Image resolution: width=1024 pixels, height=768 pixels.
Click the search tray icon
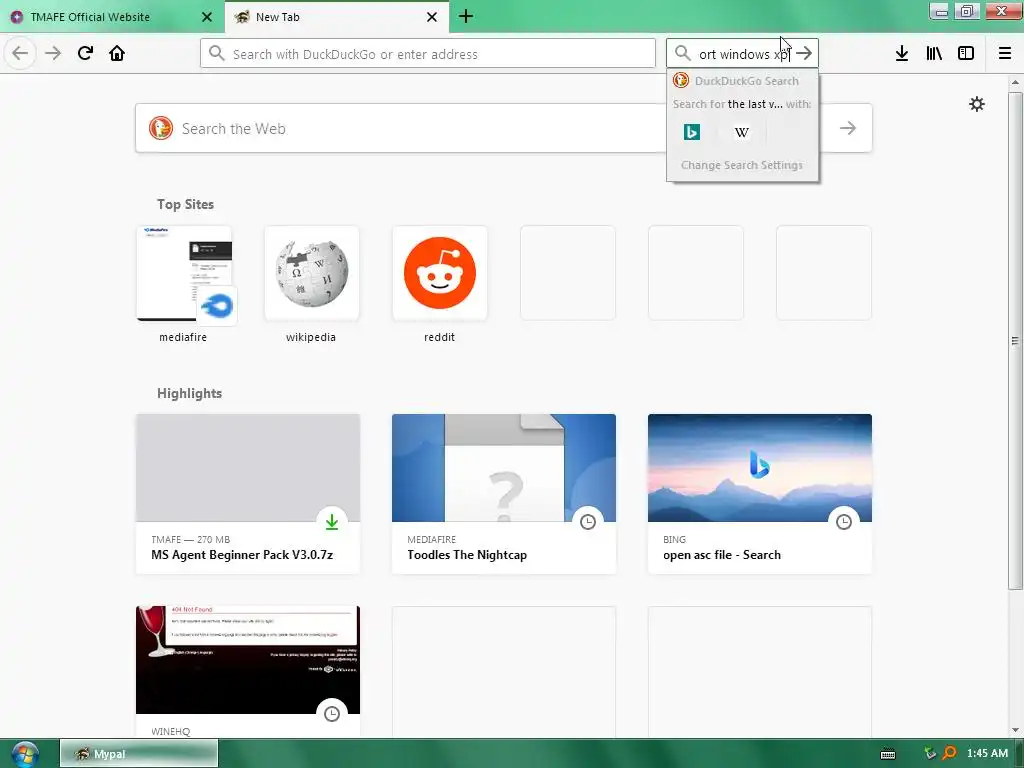pos(949,754)
